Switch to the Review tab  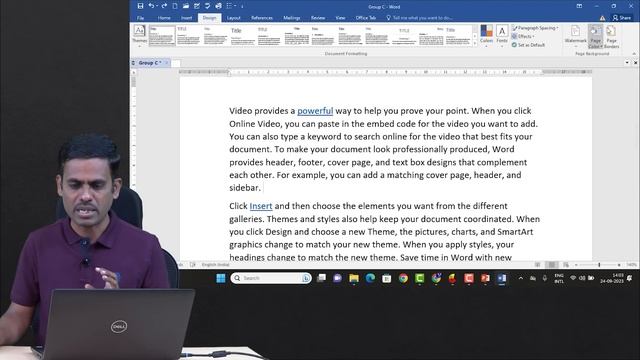tap(318, 18)
